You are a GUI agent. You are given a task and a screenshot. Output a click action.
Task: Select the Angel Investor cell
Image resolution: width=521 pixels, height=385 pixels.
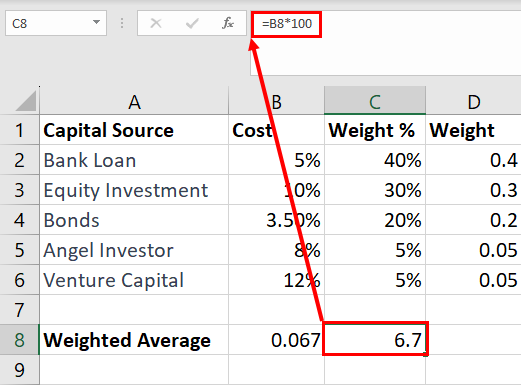click(x=134, y=250)
